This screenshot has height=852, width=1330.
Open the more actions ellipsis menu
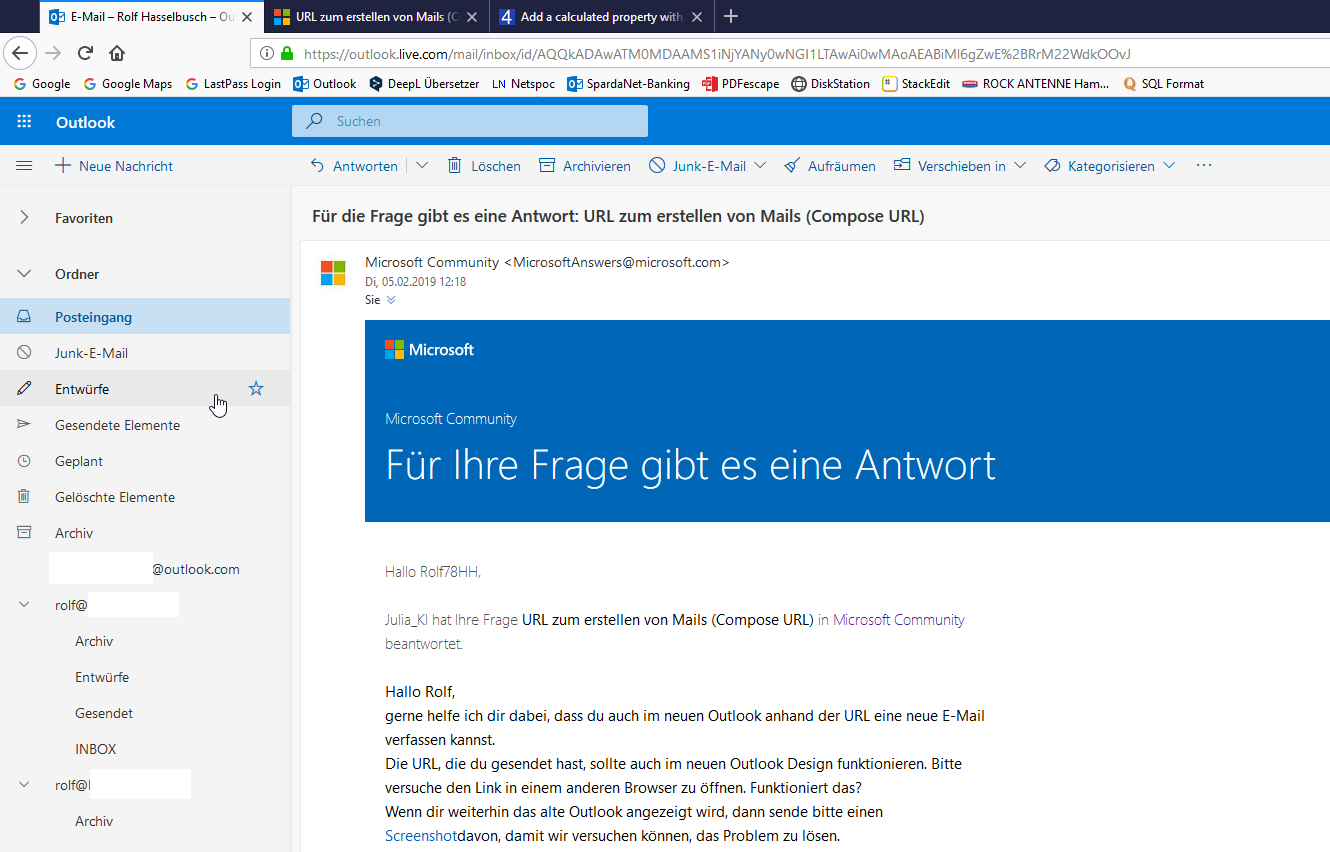[x=1204, y=165]
